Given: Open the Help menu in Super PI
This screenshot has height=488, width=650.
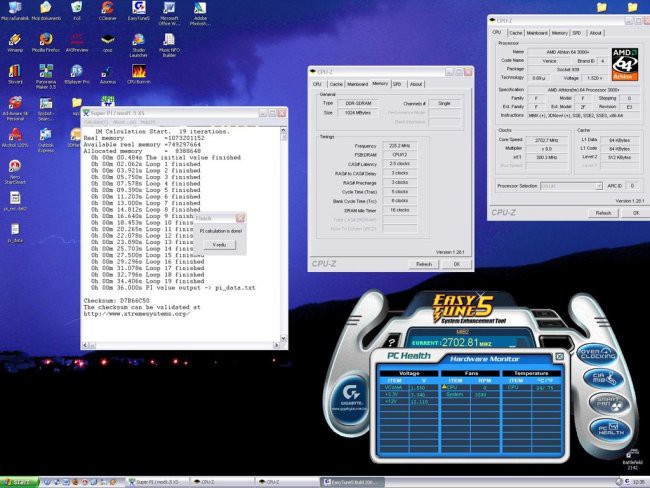Looking at the screenshot, I should click(148, 122).
